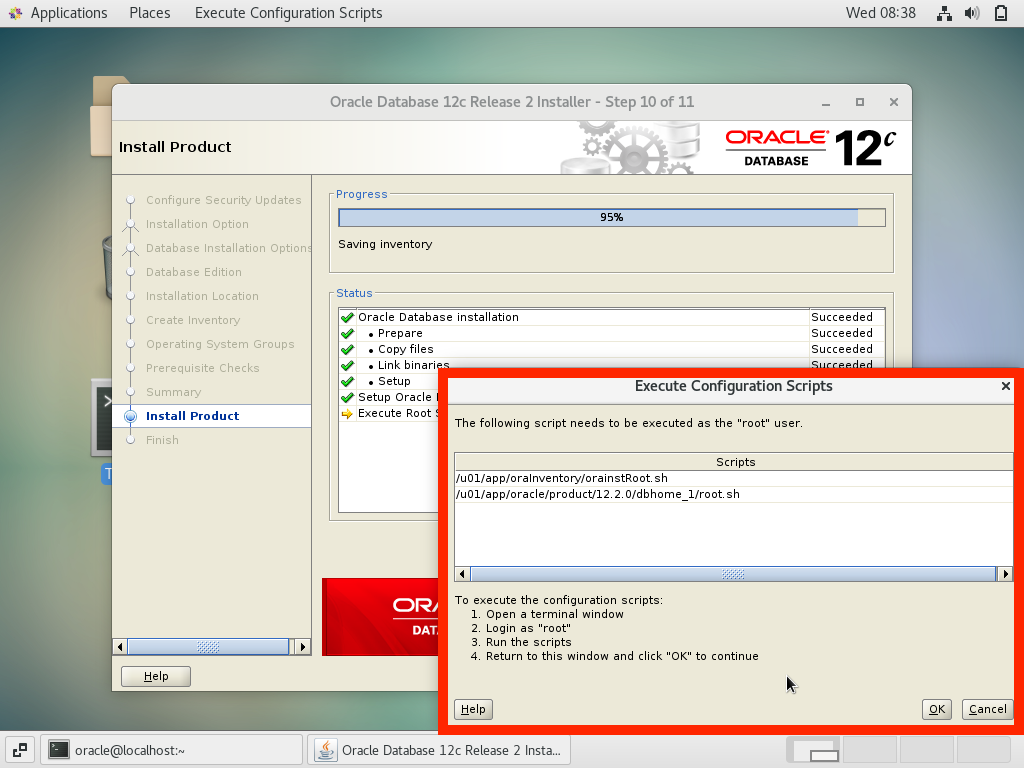Select the Finish step
This screenshot has height=768, width=1024.
point(163,440)
